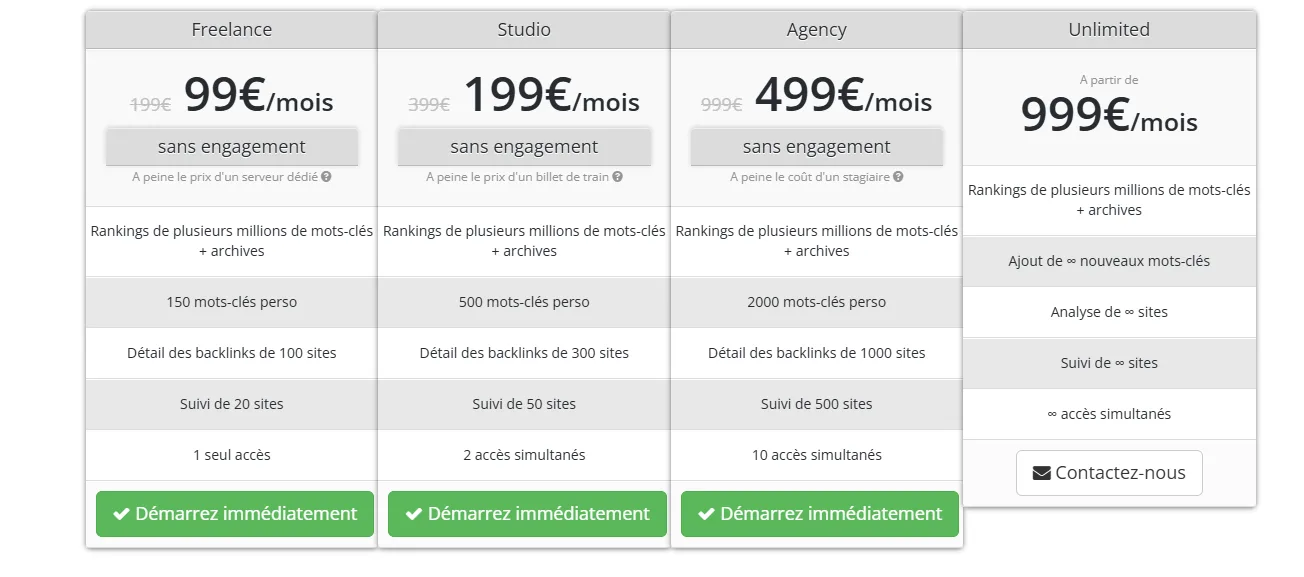
Task: Click 'sans engagement' under the Agency price
Action: click(x=817, y=147)
